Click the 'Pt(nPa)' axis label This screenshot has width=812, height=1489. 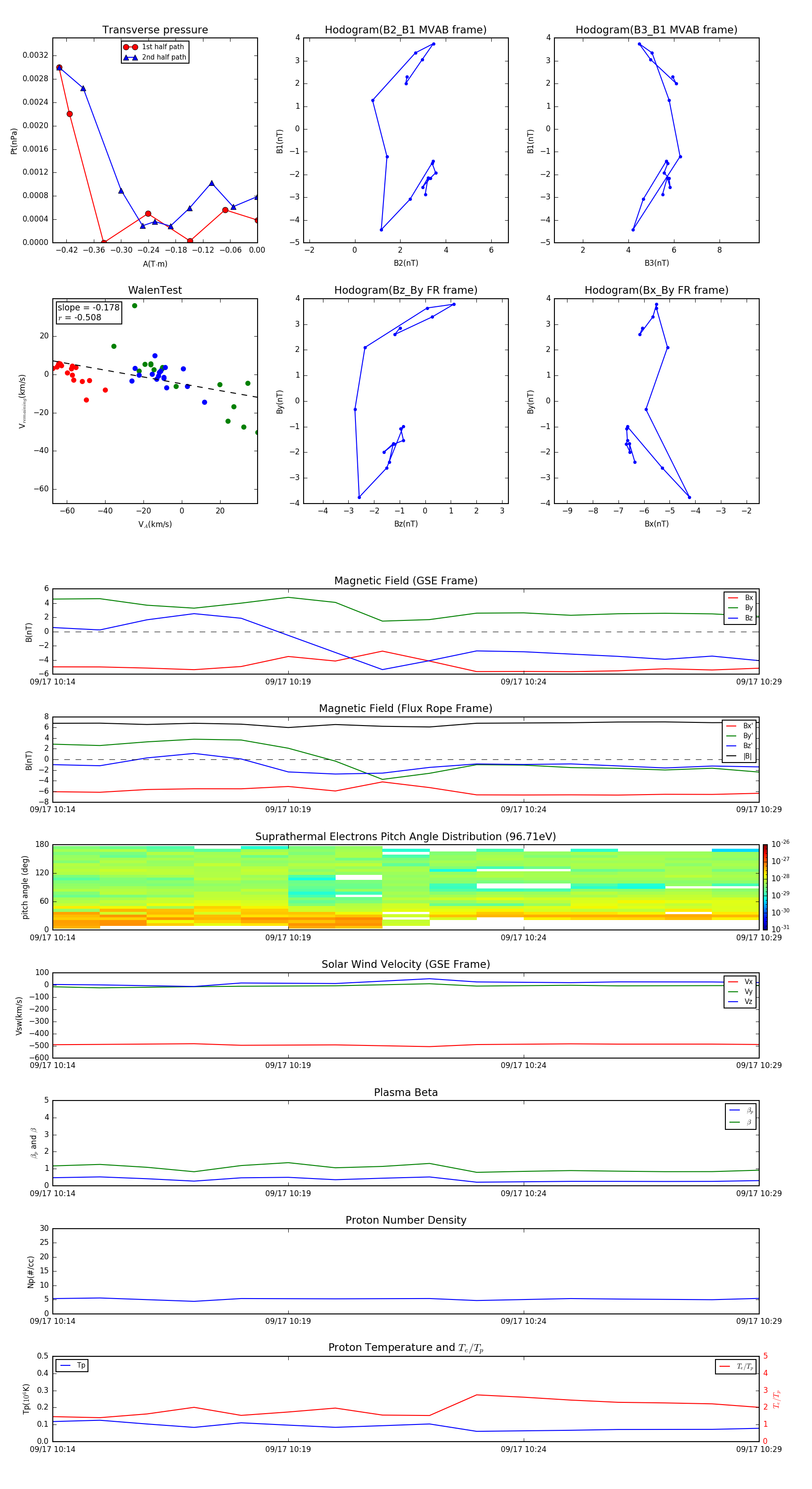(x=14, y=140)
